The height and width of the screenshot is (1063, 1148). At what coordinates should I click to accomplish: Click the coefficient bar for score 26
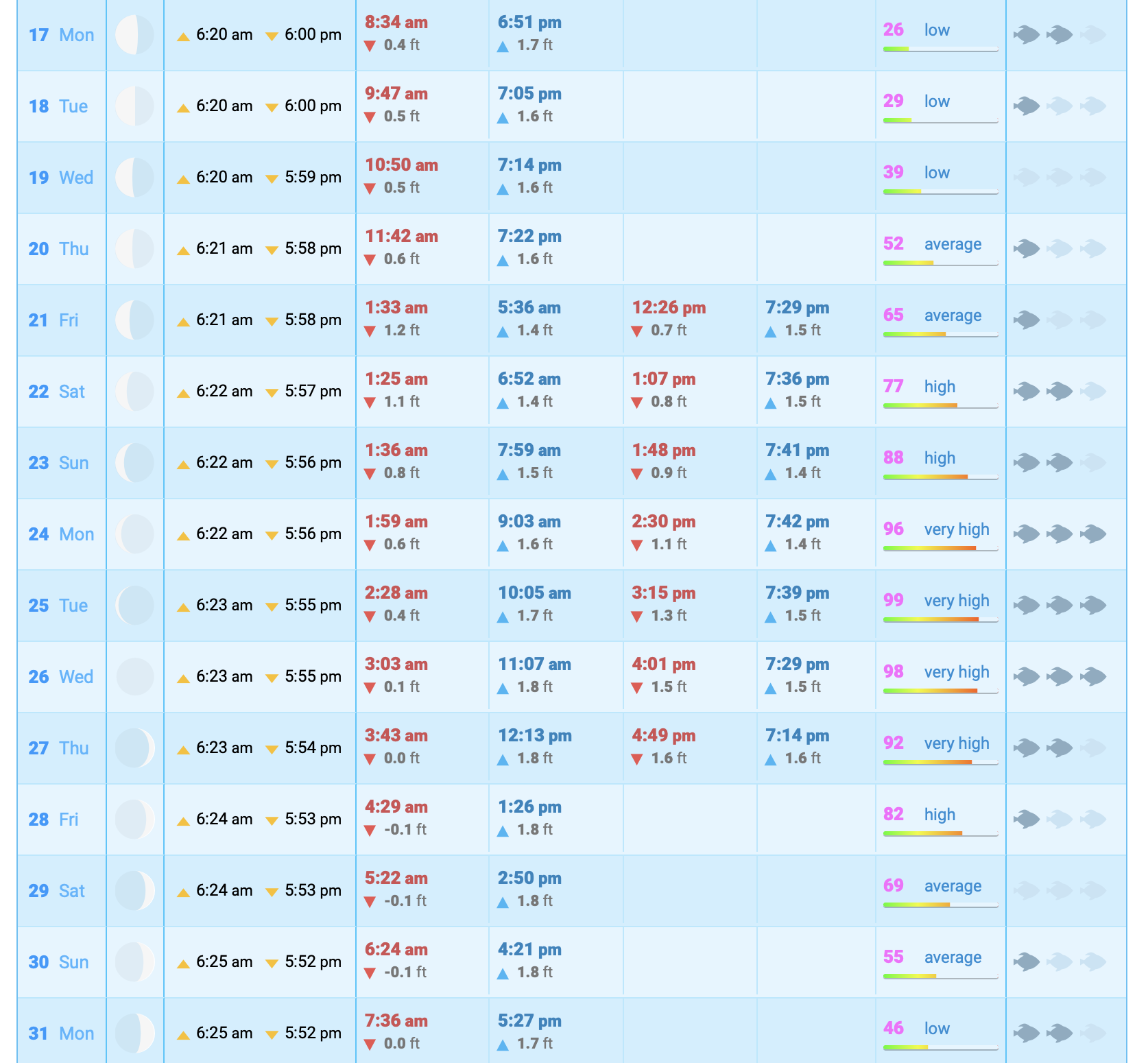[x=940, y=49]
